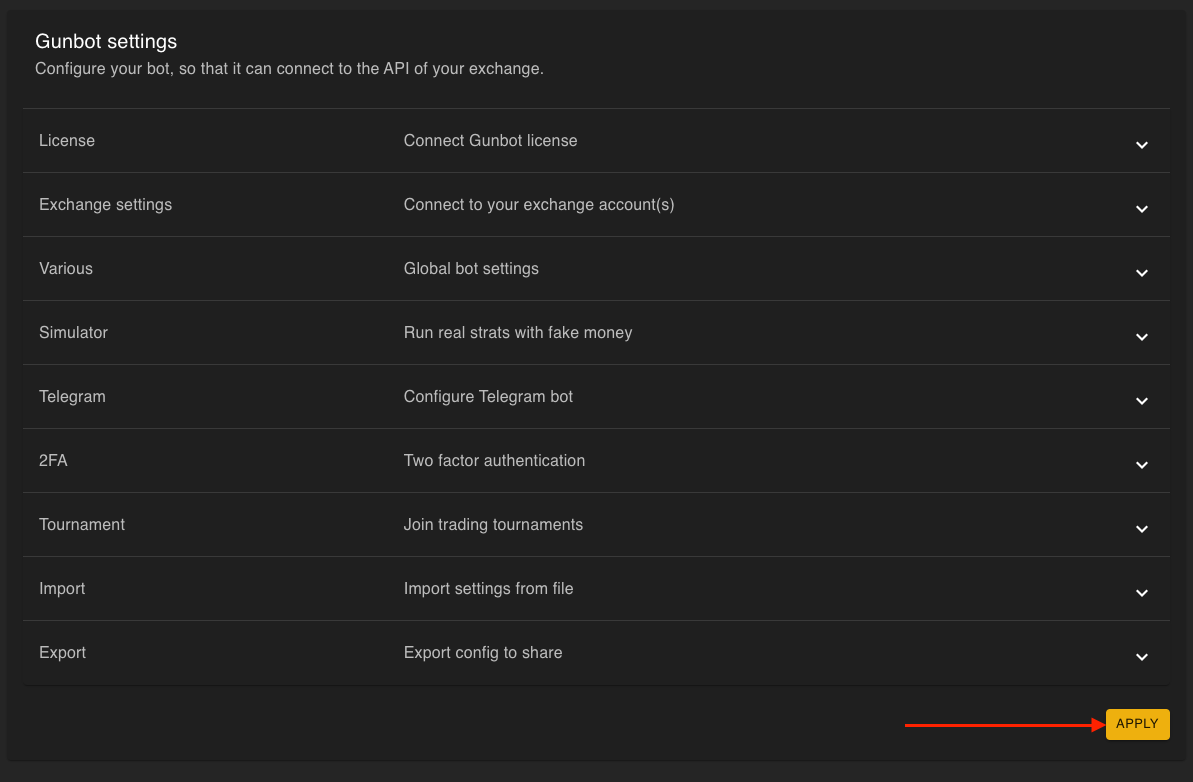The height and width of the screenshot is (782, 1193).
Task: Expand the Import section chevron
Action: click(x=1141, y=592)
